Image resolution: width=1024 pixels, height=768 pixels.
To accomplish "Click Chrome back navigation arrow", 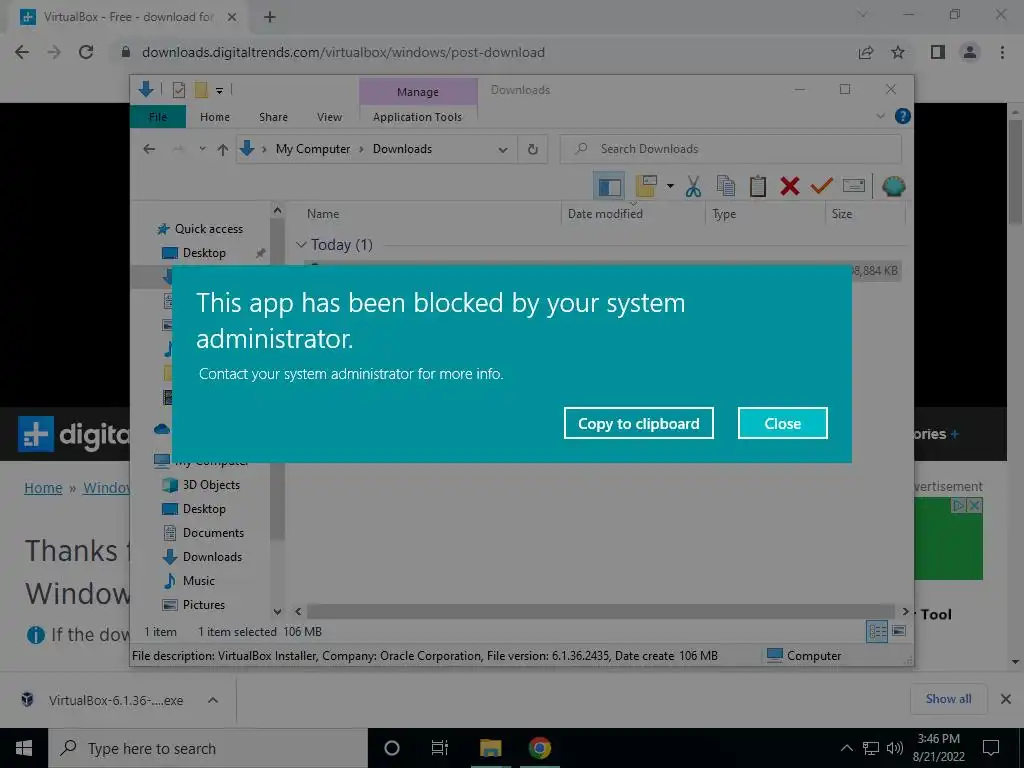I will coord(22,52).
